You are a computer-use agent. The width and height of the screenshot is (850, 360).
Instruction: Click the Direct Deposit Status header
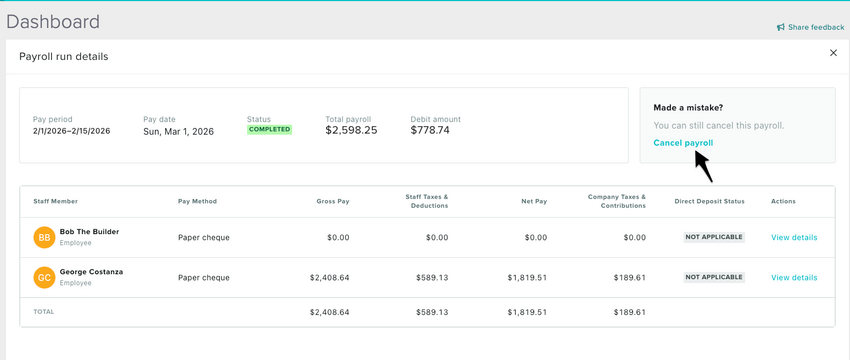(710, 201)
